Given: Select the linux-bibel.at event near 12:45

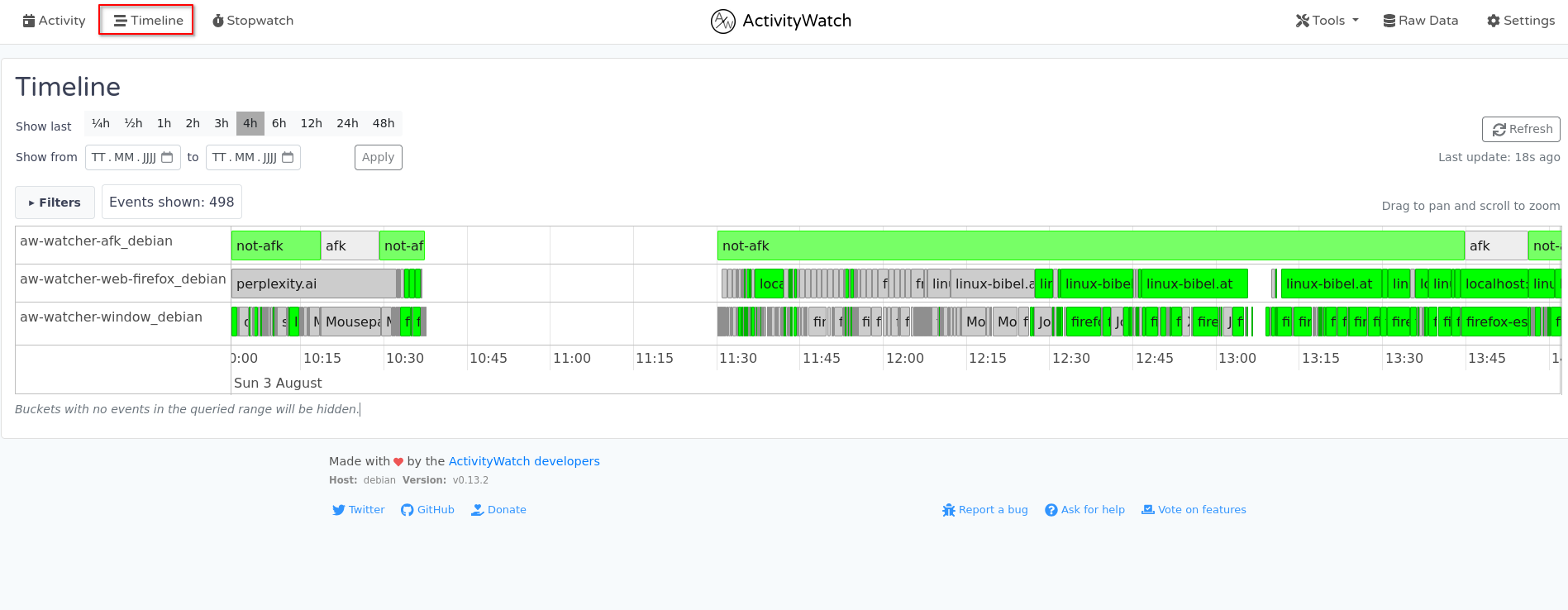Looking at the screenshot, I should click(x=1194, y=284).
